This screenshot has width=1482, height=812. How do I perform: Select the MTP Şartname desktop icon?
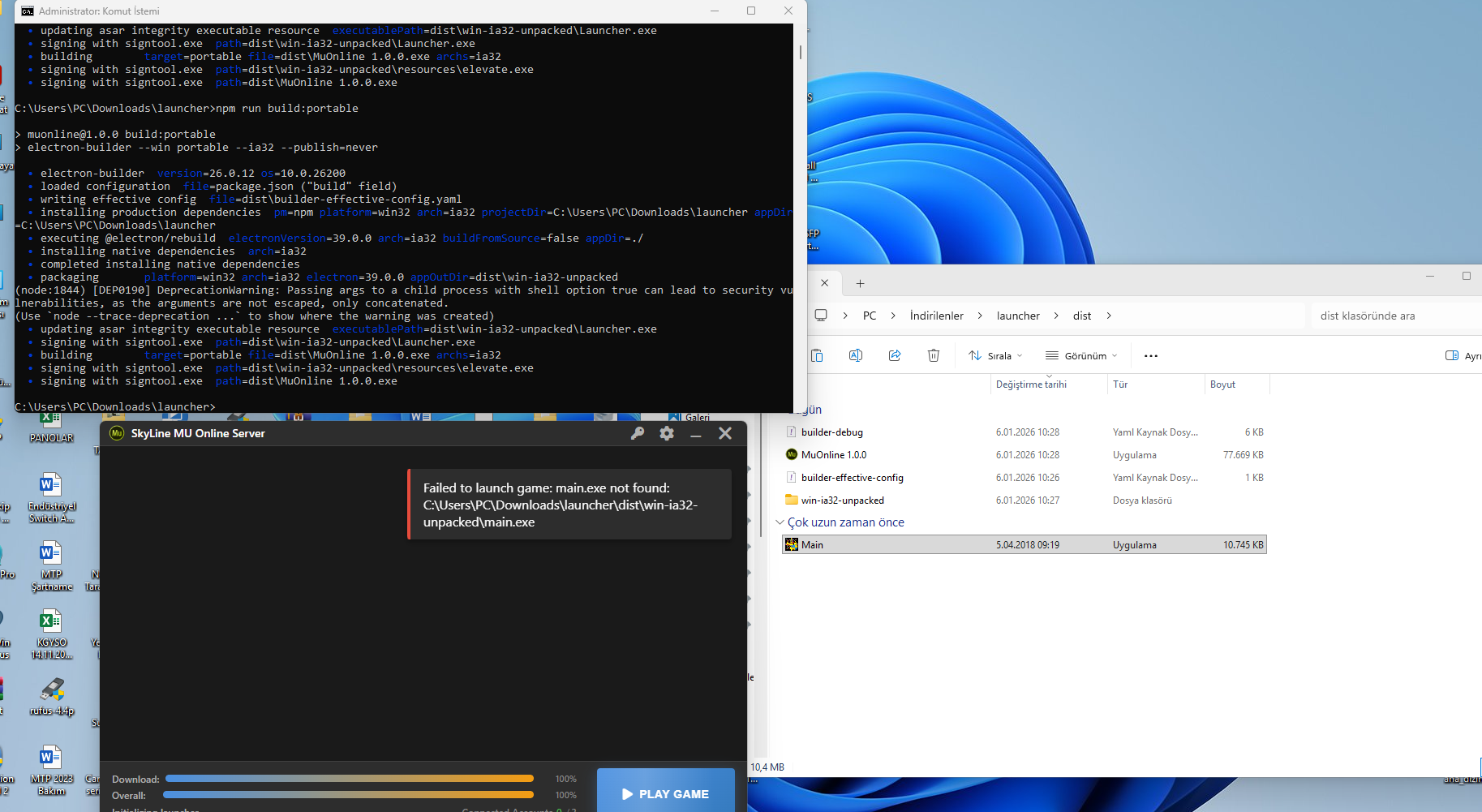pos(51,566)
